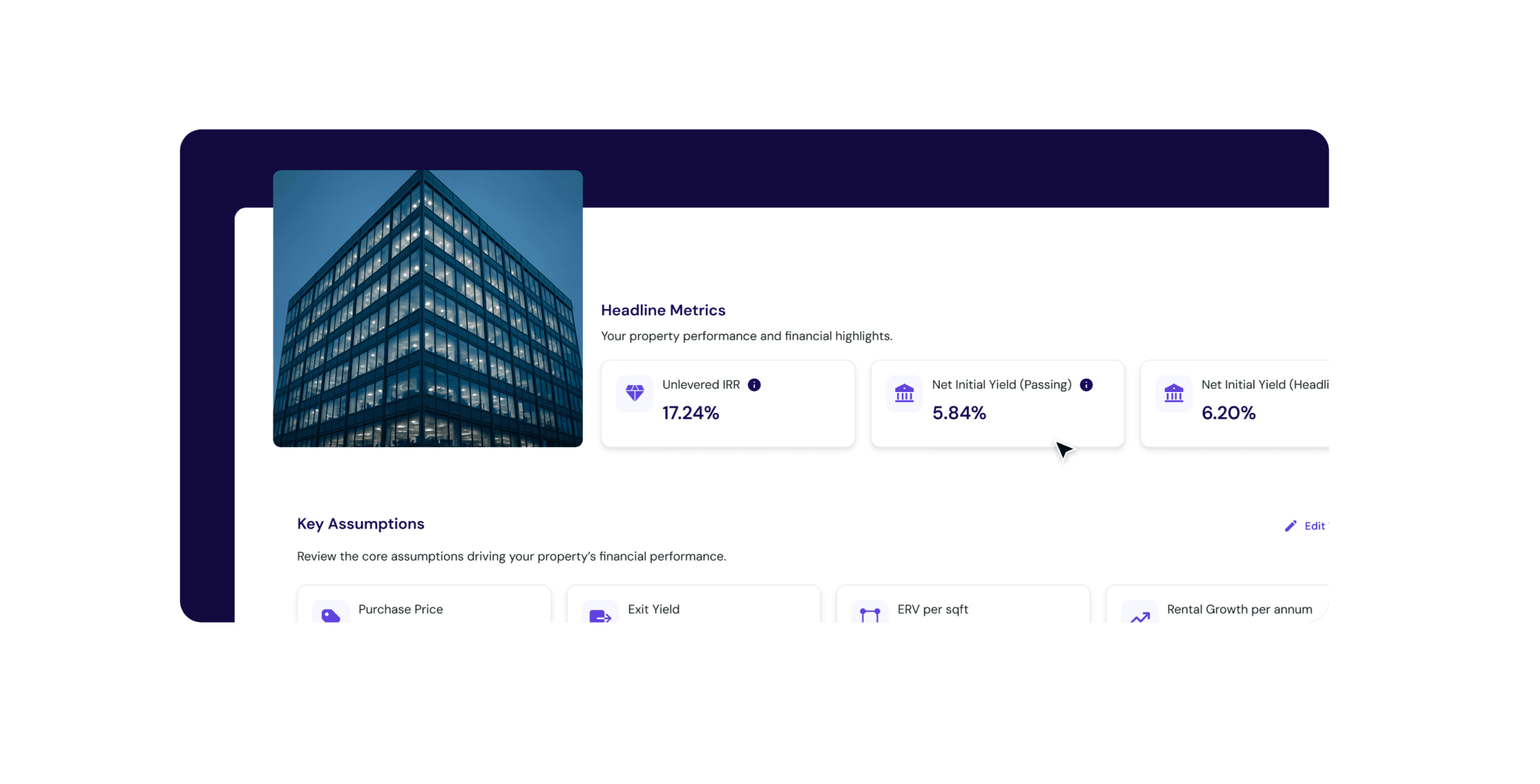Viewport: 1540px width, 784px height.
Task: Click the pencil icon next to Edit
Action: (1290, 526)
